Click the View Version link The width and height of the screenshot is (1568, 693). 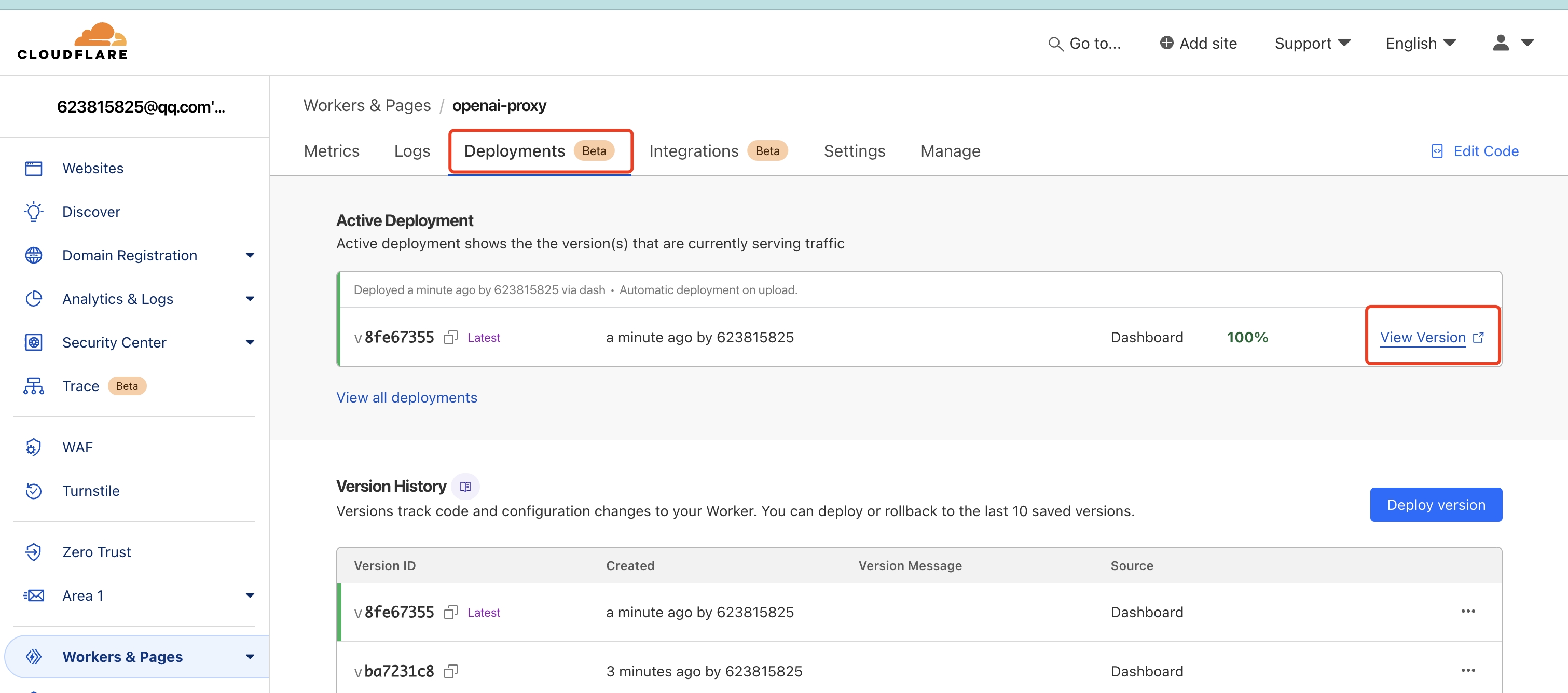click(1423, 338)
